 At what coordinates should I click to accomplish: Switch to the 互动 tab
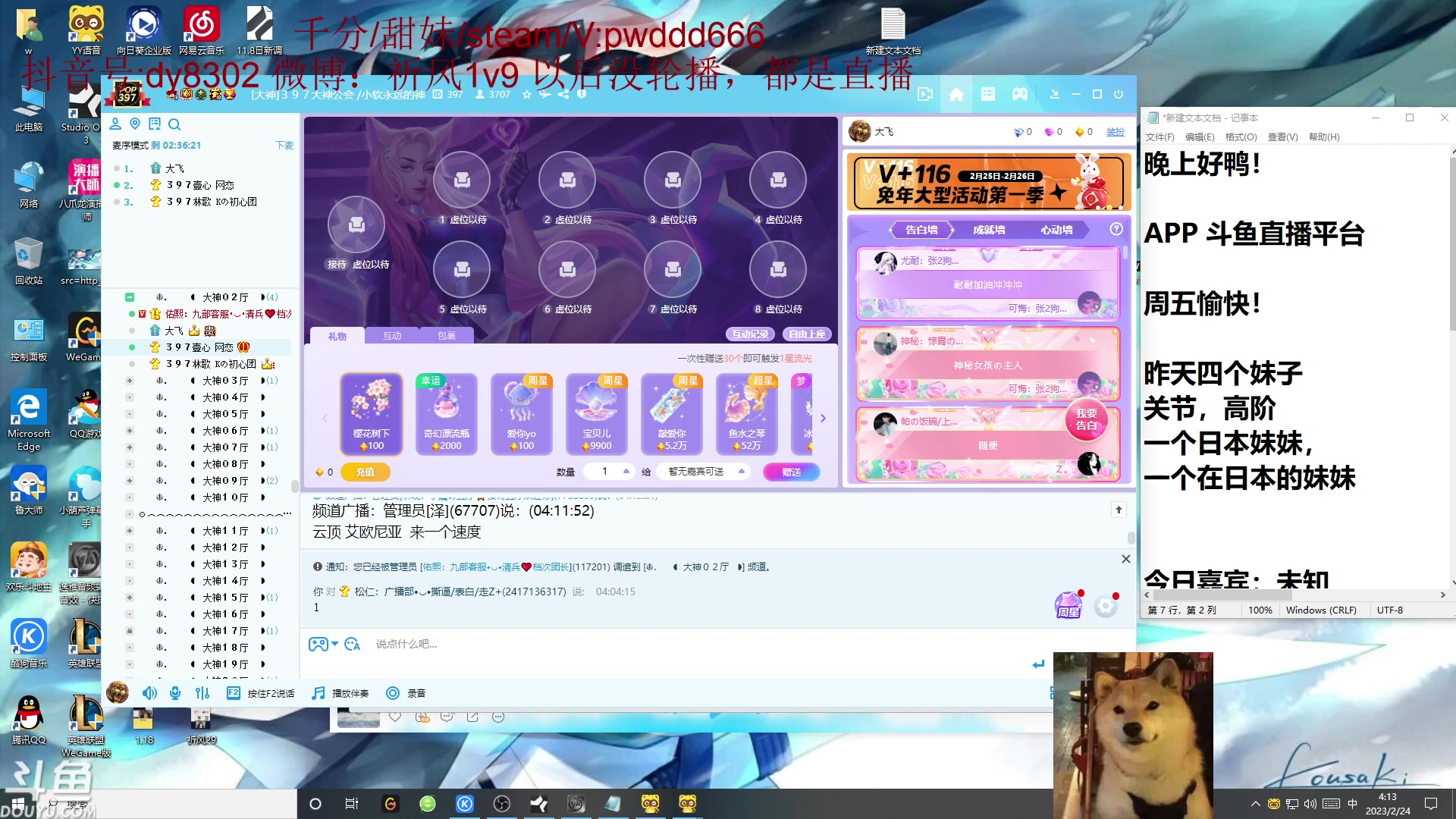click(392, 336)
